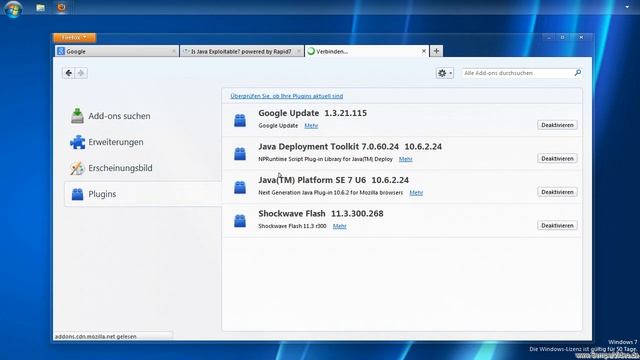Open Erweiterungen category
The width and height of the screenshot is (640, 360).
tap(143, 142)
